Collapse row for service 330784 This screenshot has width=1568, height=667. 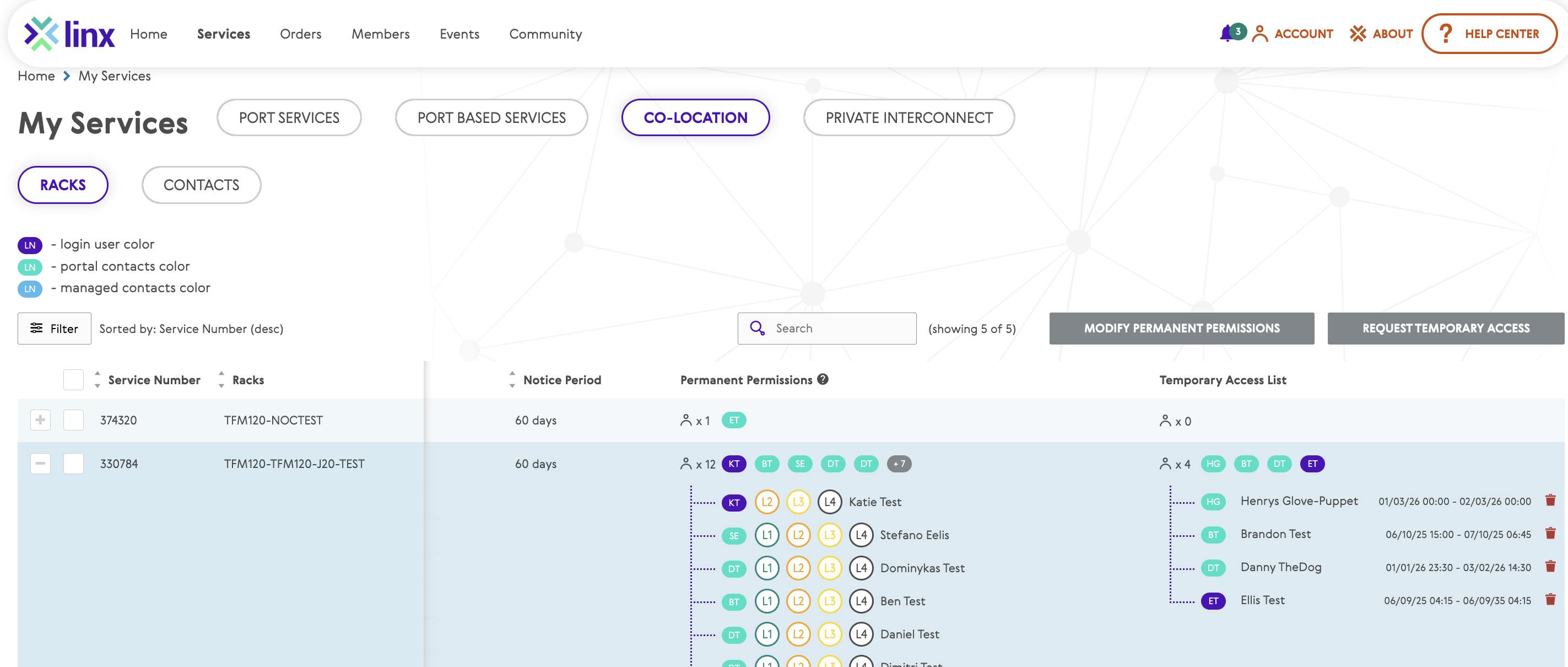point(40,463)
